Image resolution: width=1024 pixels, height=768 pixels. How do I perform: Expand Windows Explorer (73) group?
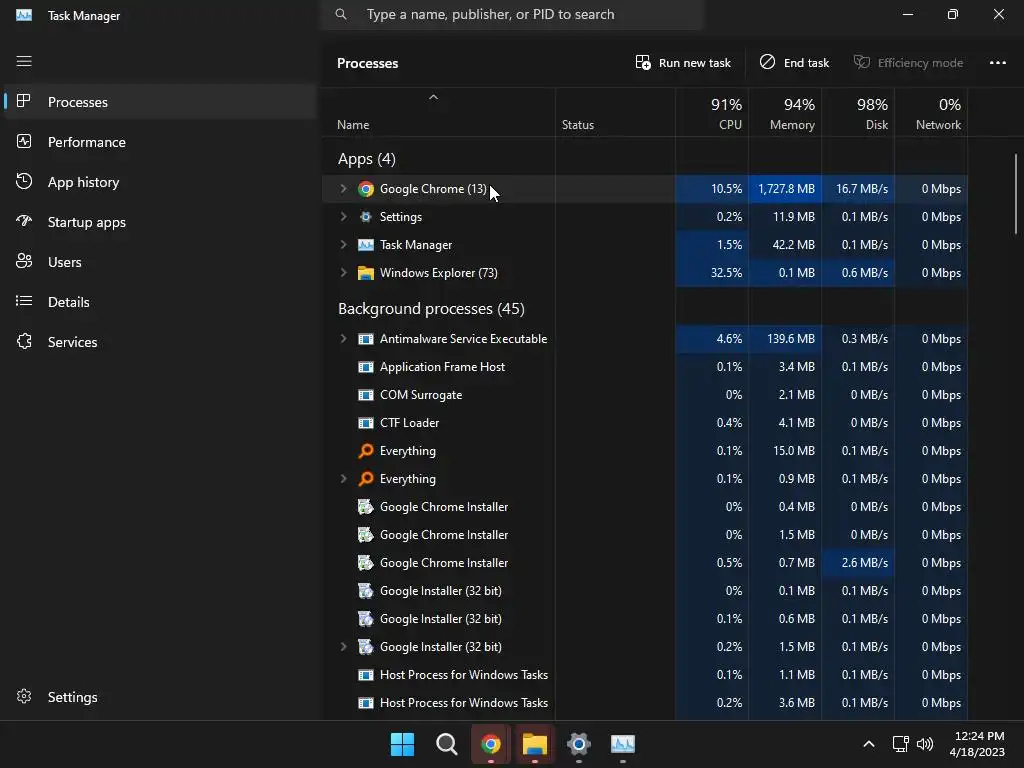point(344,273)
